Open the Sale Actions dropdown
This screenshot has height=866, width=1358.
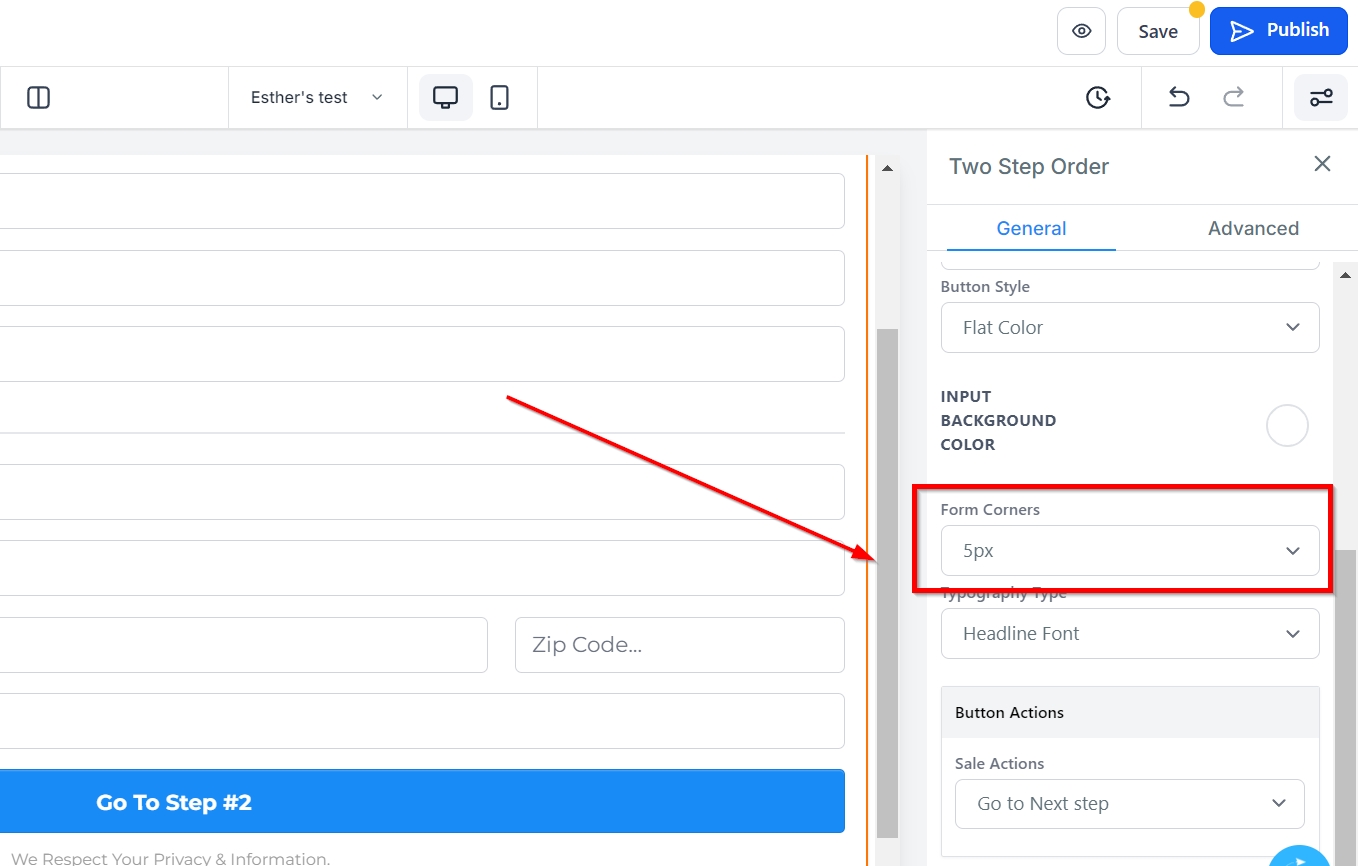point(1129,804)
